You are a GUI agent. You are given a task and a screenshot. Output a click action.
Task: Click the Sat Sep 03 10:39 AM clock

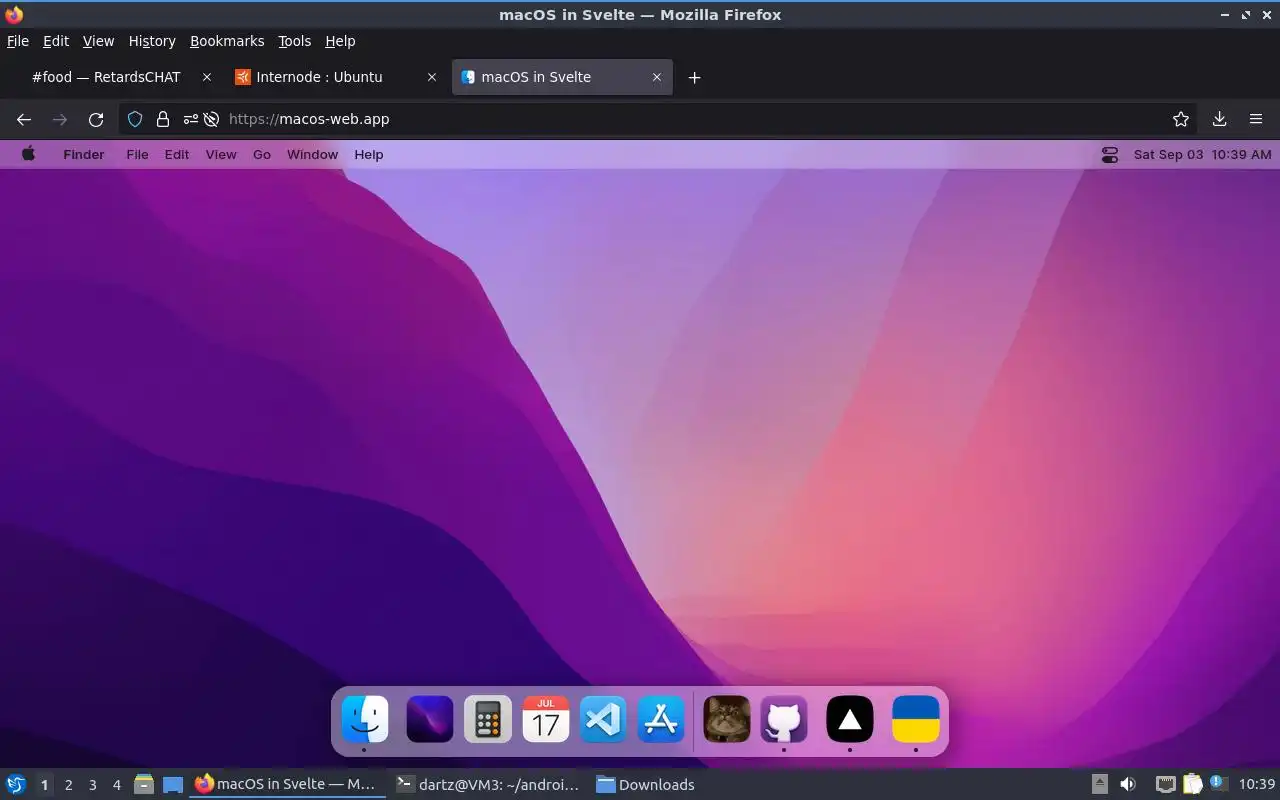[x=1203, y=155]
